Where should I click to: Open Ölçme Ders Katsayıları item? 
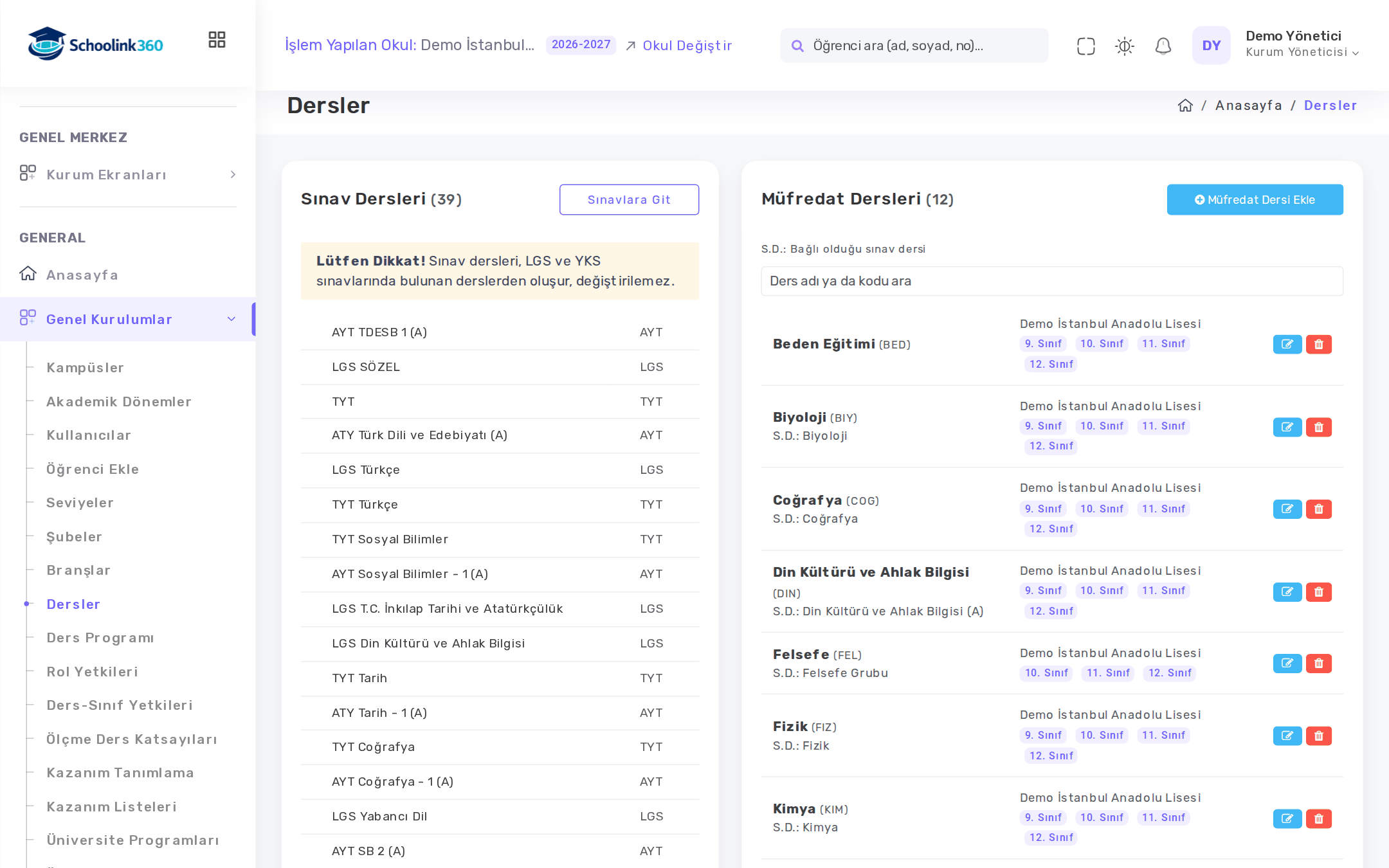pos(131,739)
